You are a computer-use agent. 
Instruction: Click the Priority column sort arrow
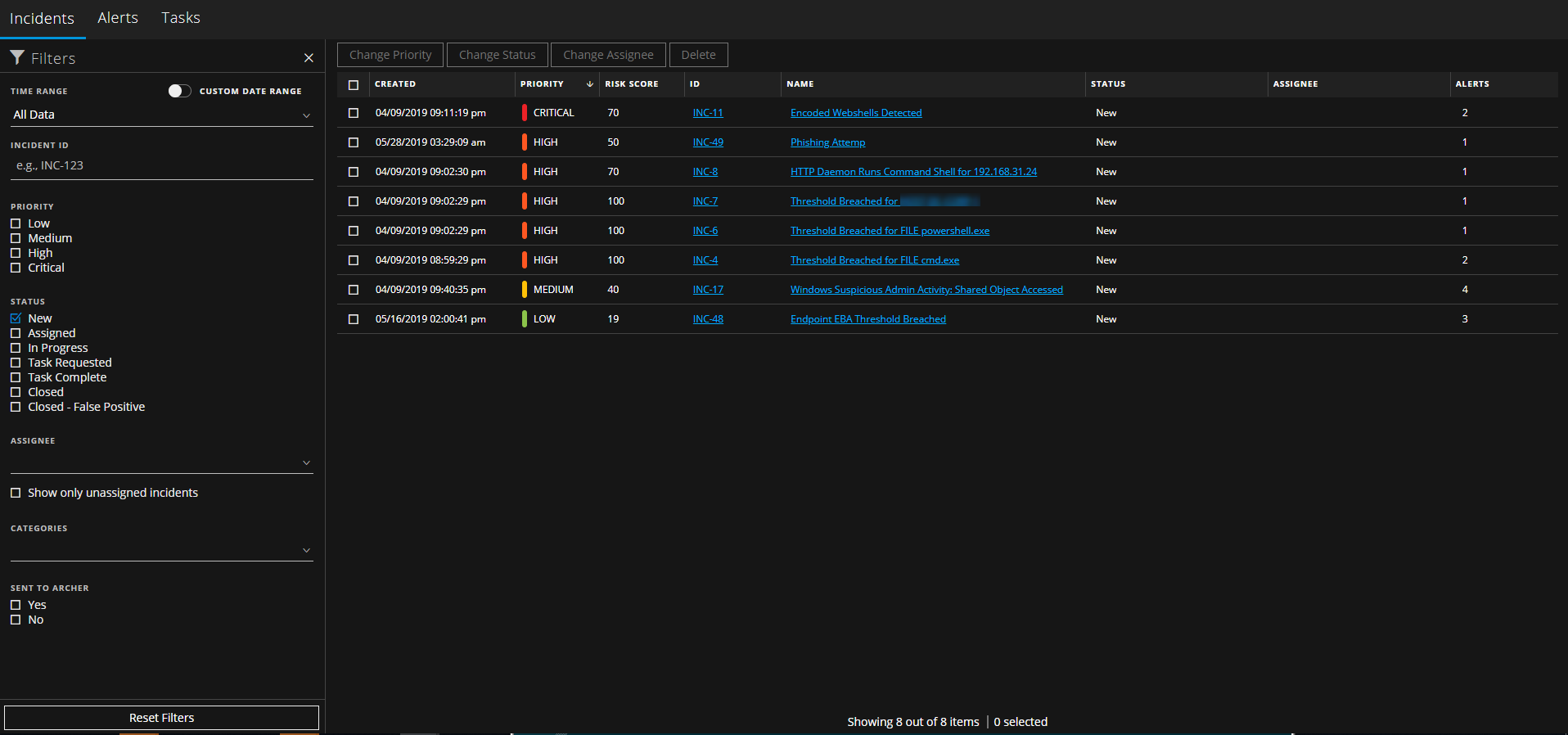click(x=589, y=84)
